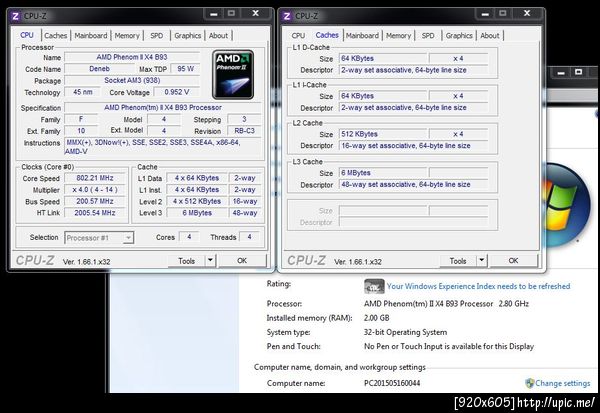The height and width of the screenshot is (413, 600).
Task: Open Mainboard tab in right CPU-Z window
Action: point(362,36)
